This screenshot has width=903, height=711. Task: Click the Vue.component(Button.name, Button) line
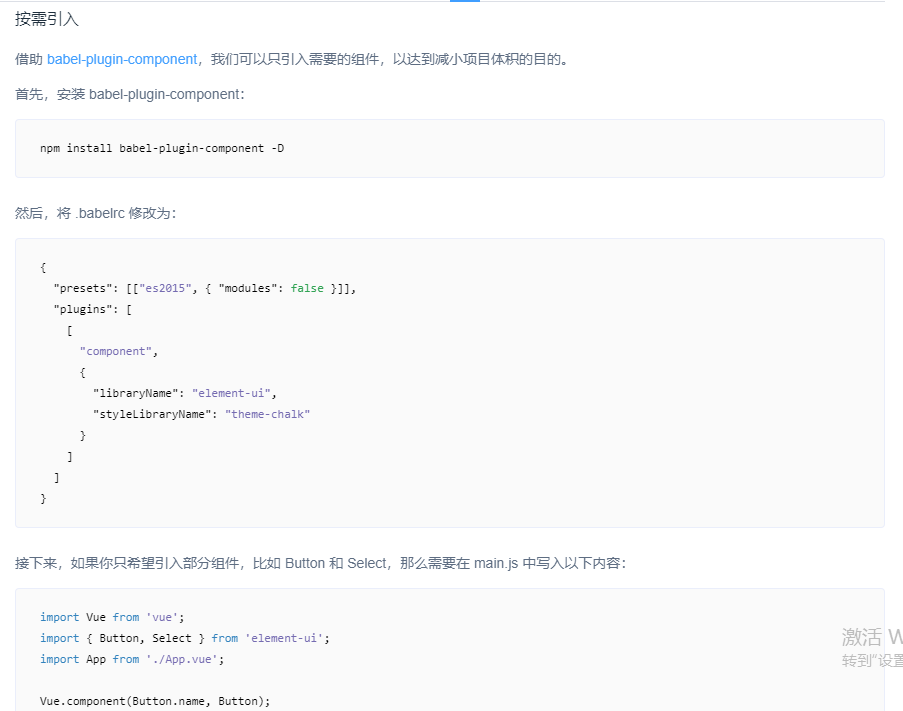(155, 701)
